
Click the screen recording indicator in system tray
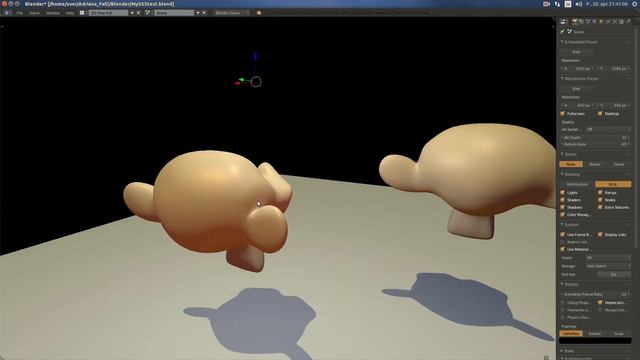tap(547, 4)
